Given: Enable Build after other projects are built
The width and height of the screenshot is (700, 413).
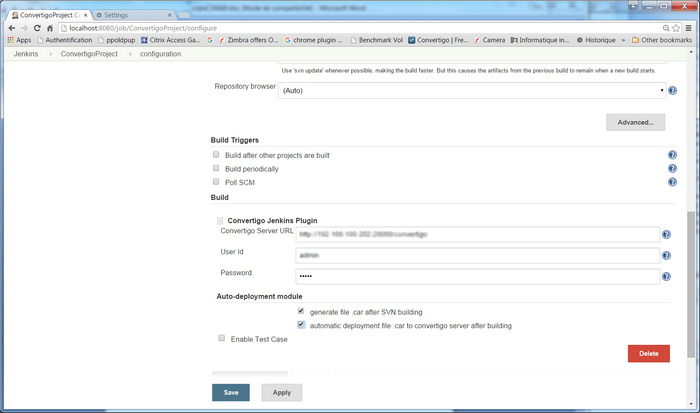Looking at the screenshot, I should tap(216, 154).
